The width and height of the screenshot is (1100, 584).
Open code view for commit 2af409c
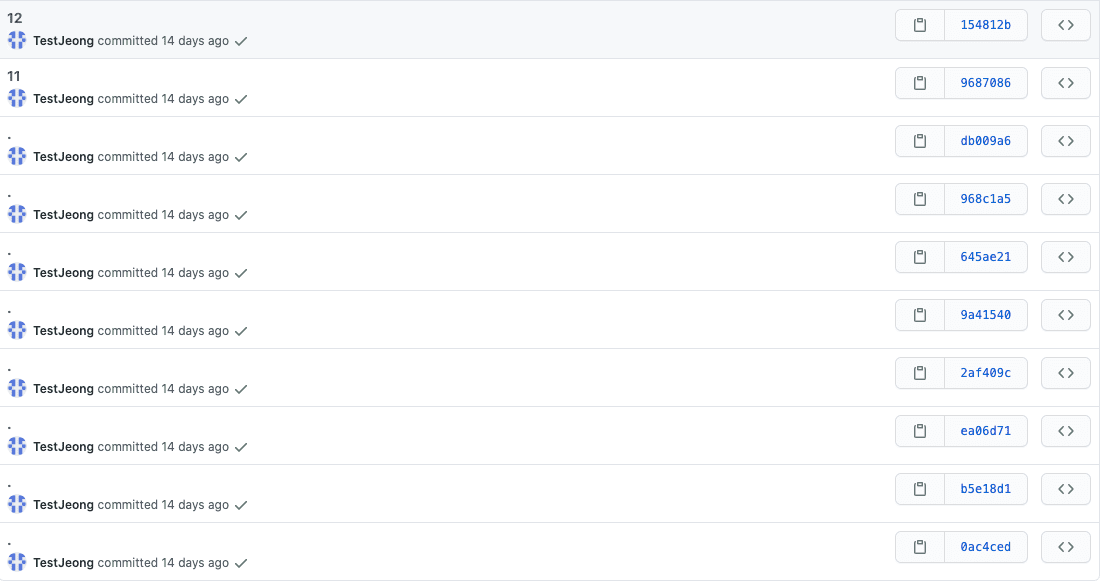[1065, 373]
